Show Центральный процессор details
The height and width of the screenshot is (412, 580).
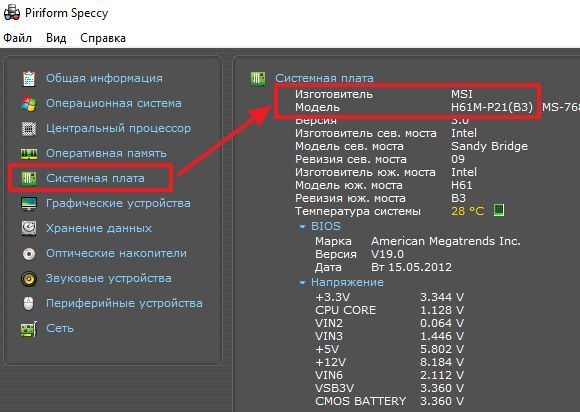(x=118, y=128)
